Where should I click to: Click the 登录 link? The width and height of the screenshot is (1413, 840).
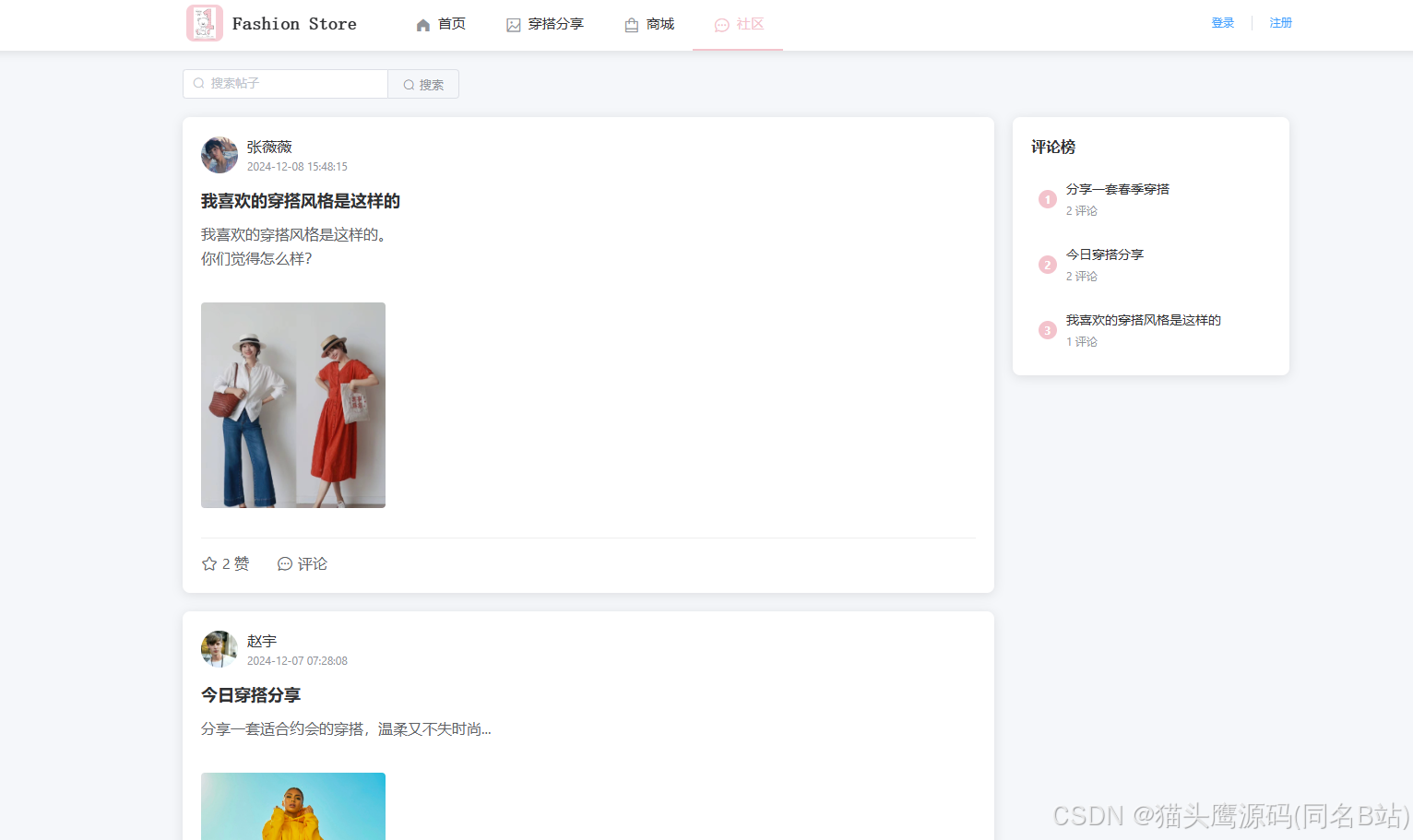1223,23
